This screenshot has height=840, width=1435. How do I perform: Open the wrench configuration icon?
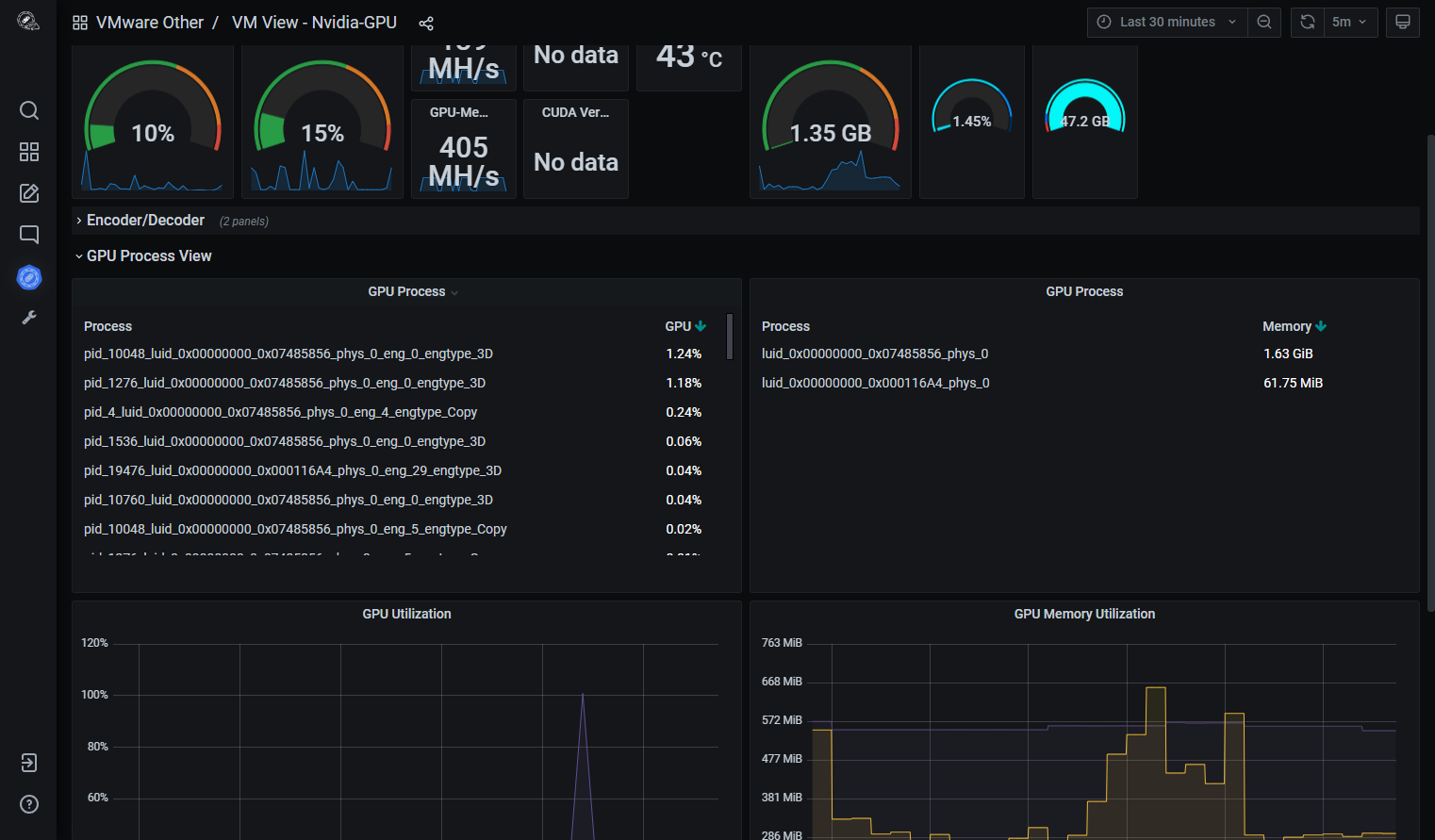[29, 318]
